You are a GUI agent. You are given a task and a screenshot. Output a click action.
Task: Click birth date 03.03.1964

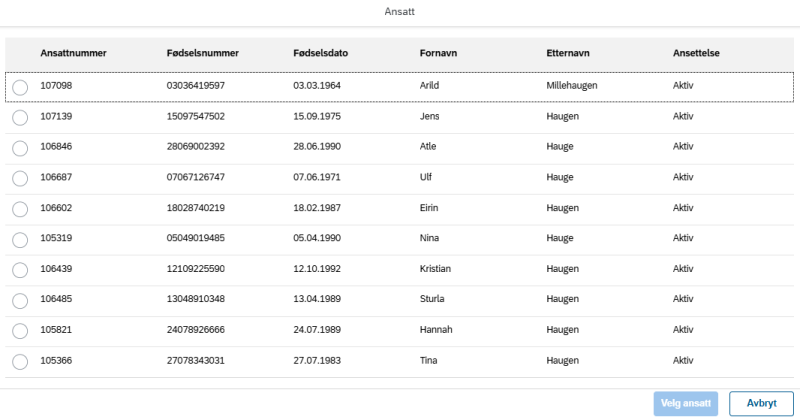(x=317, y=86)
